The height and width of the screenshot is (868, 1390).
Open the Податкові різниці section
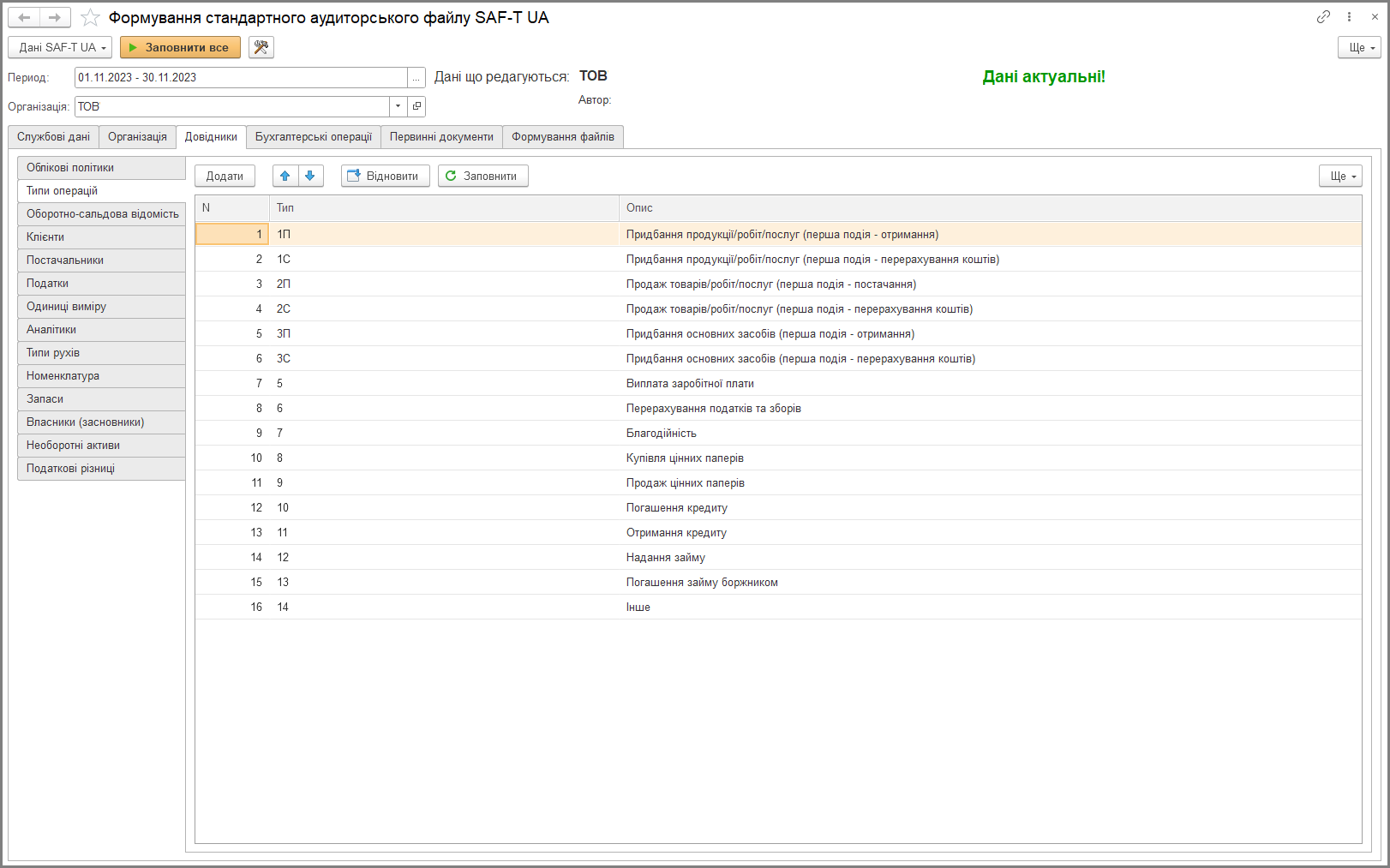tap(101, 469)
